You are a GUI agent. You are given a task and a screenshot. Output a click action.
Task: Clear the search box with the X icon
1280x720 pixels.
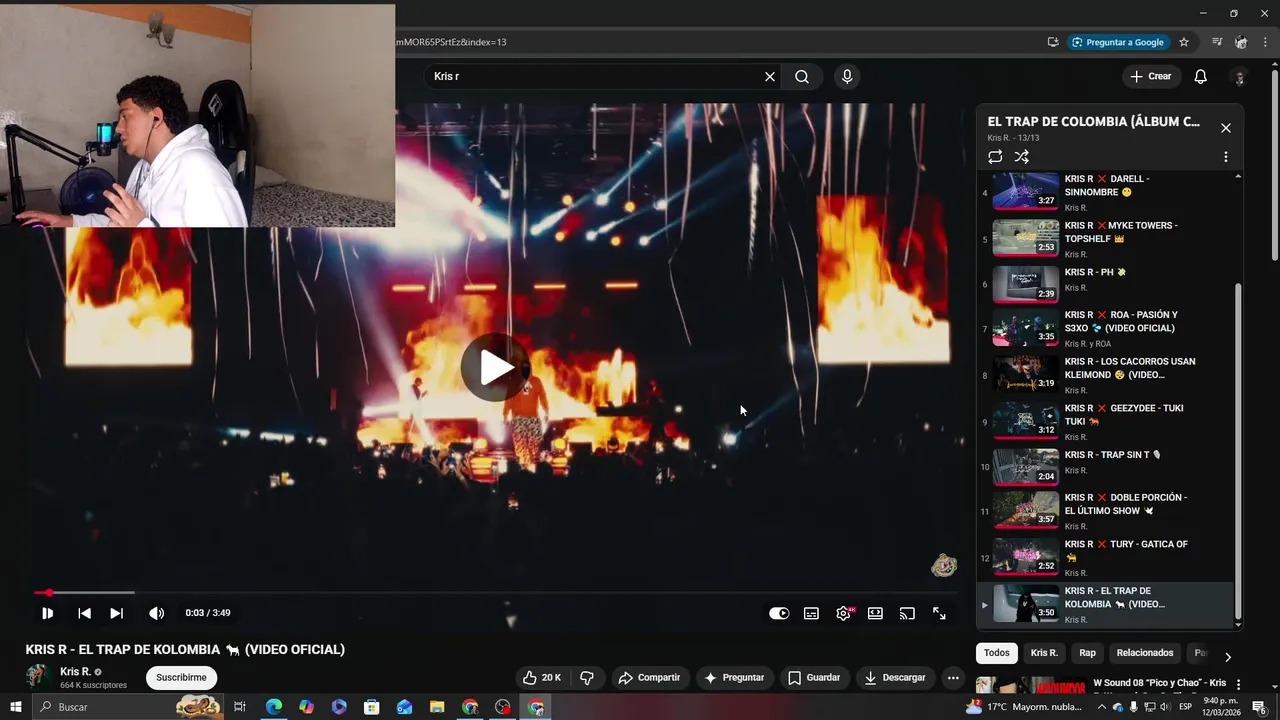pos(770,76)
